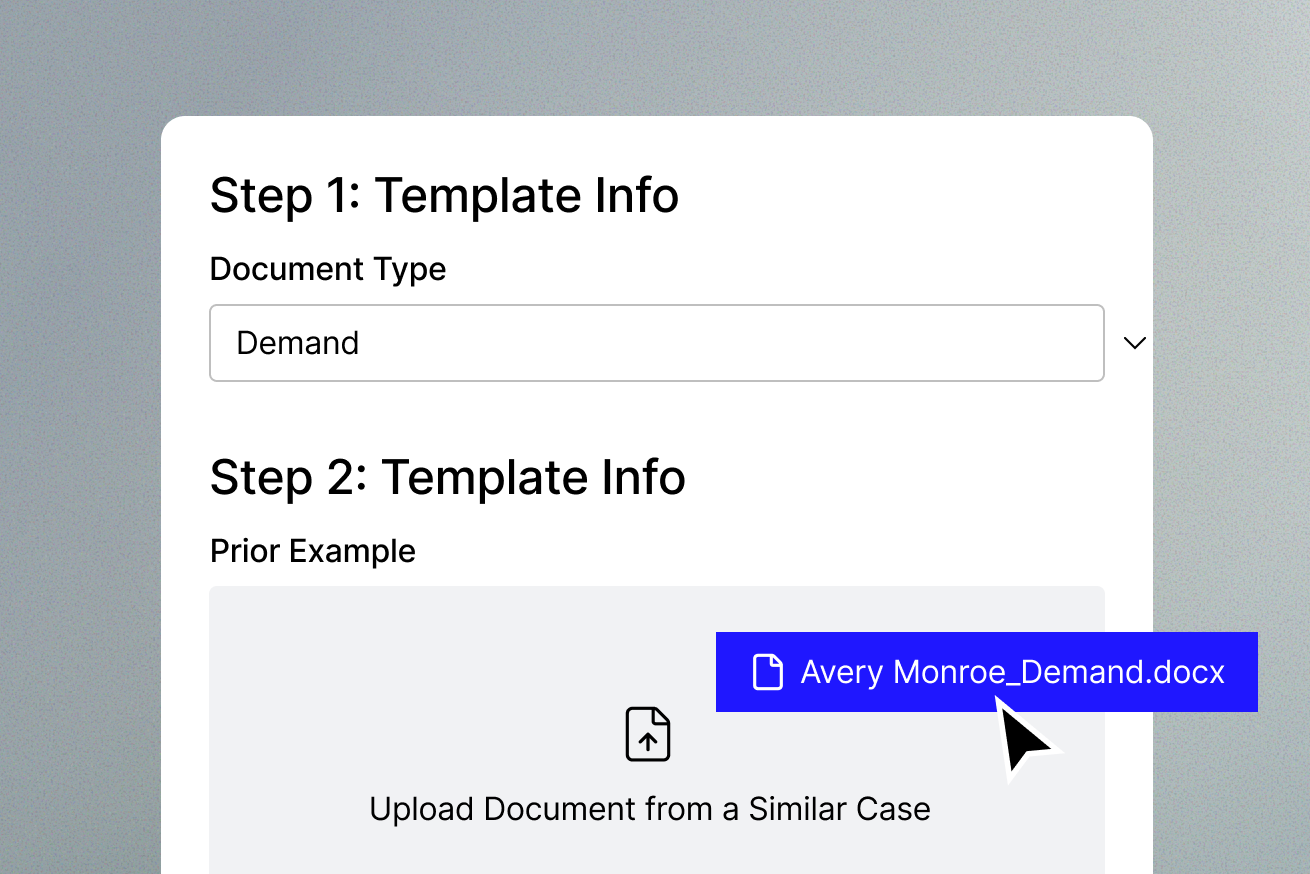This screenshot has height=874, width=1310.
Task: Expand the Document Type chevron arrow
Action: click(x=1134, y=343)
